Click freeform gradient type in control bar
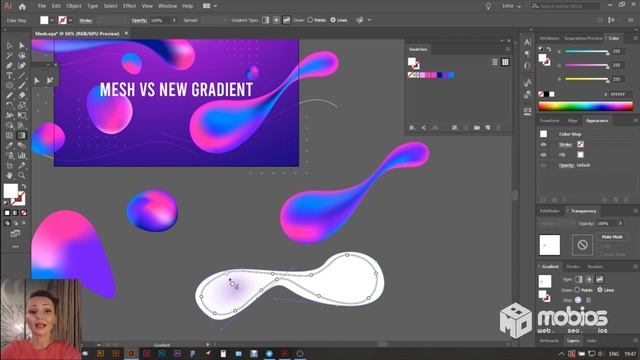Viewport: 640px width, 360px height. coord(287,20)
